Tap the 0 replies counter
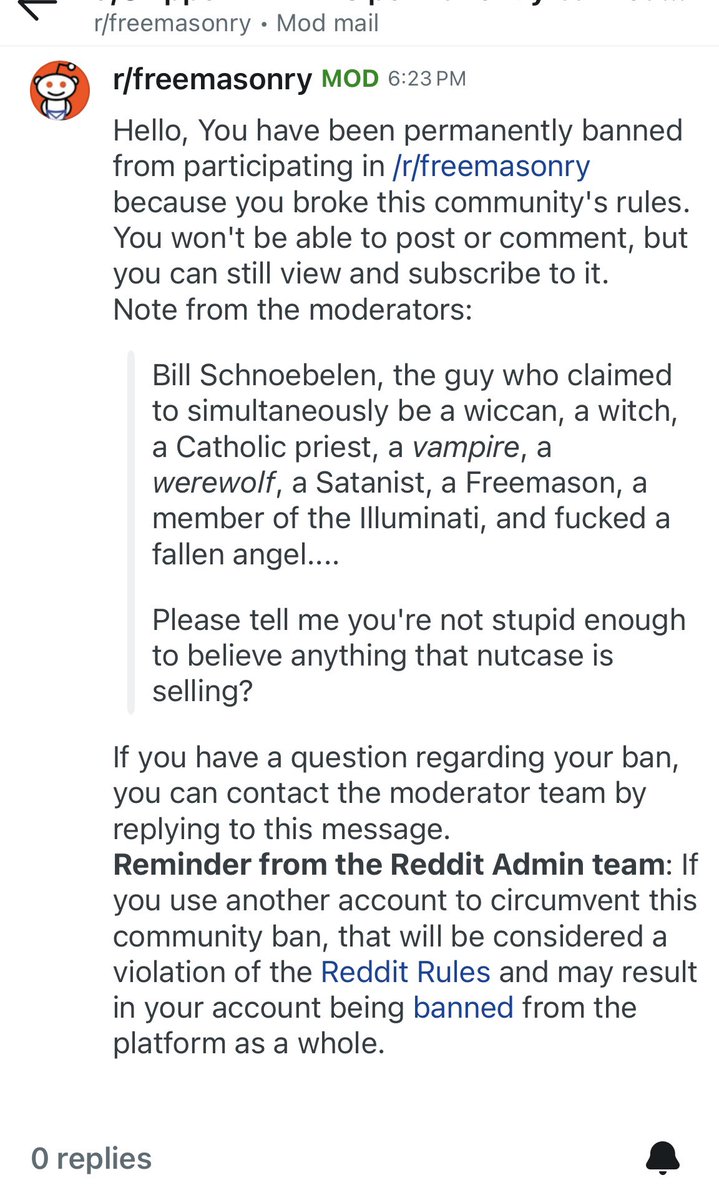The image size is (719, 1200). tap(91, 1158)
